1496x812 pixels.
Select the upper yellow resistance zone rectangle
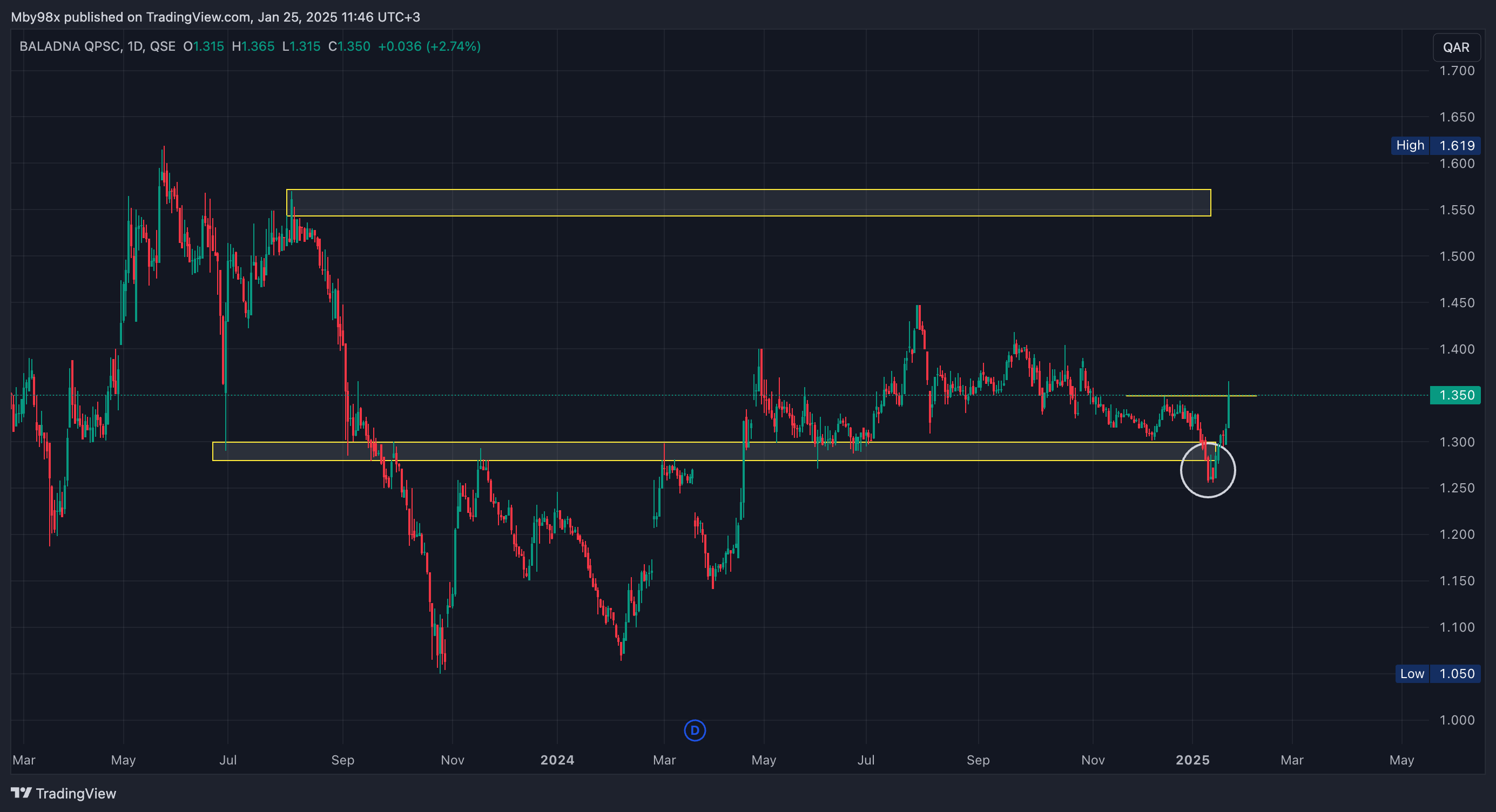(749, 202)
